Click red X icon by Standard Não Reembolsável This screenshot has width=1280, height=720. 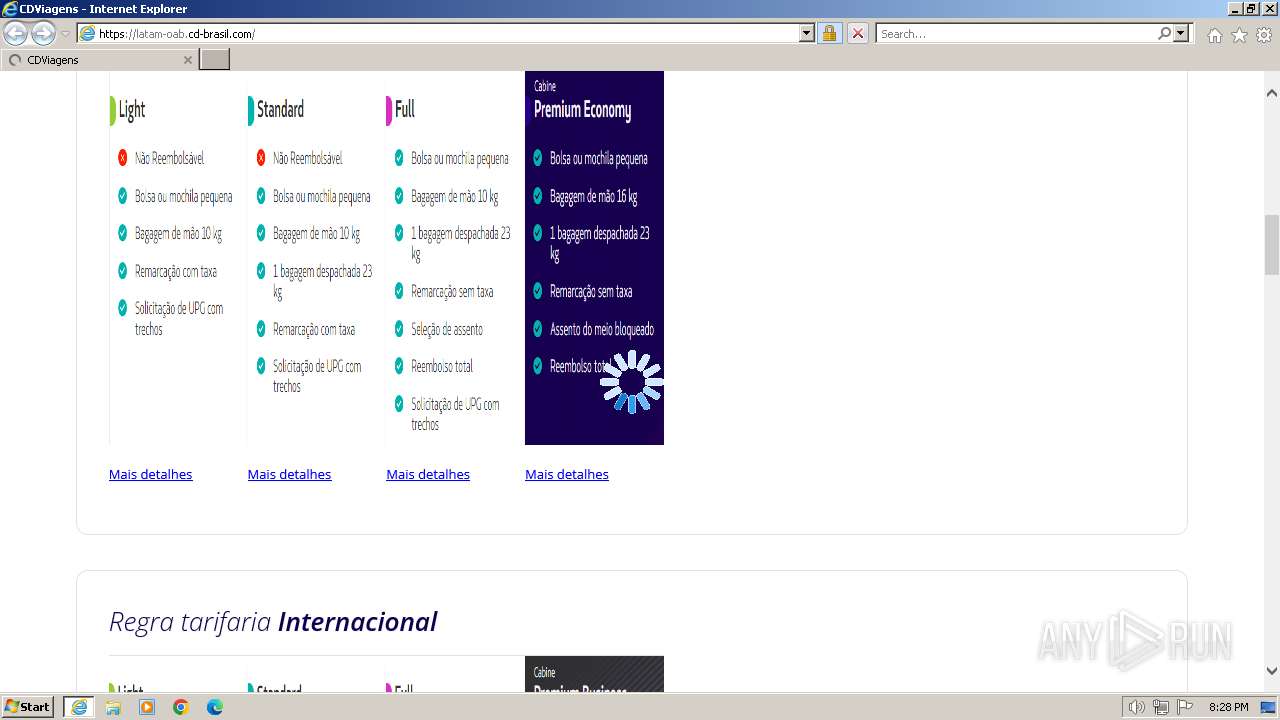pos(261,158)
